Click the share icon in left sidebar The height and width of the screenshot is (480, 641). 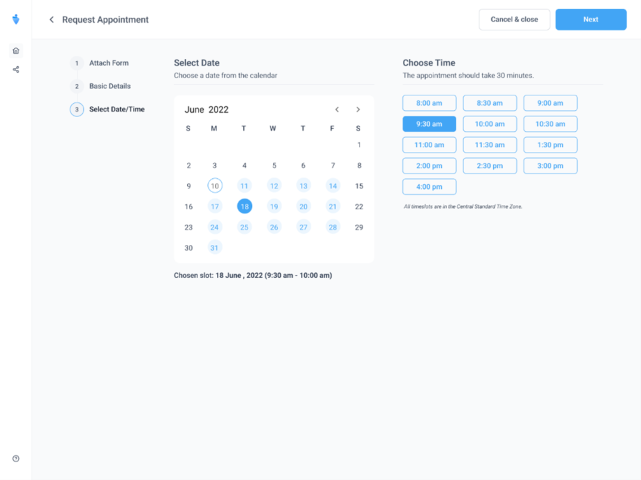point(15,69)
